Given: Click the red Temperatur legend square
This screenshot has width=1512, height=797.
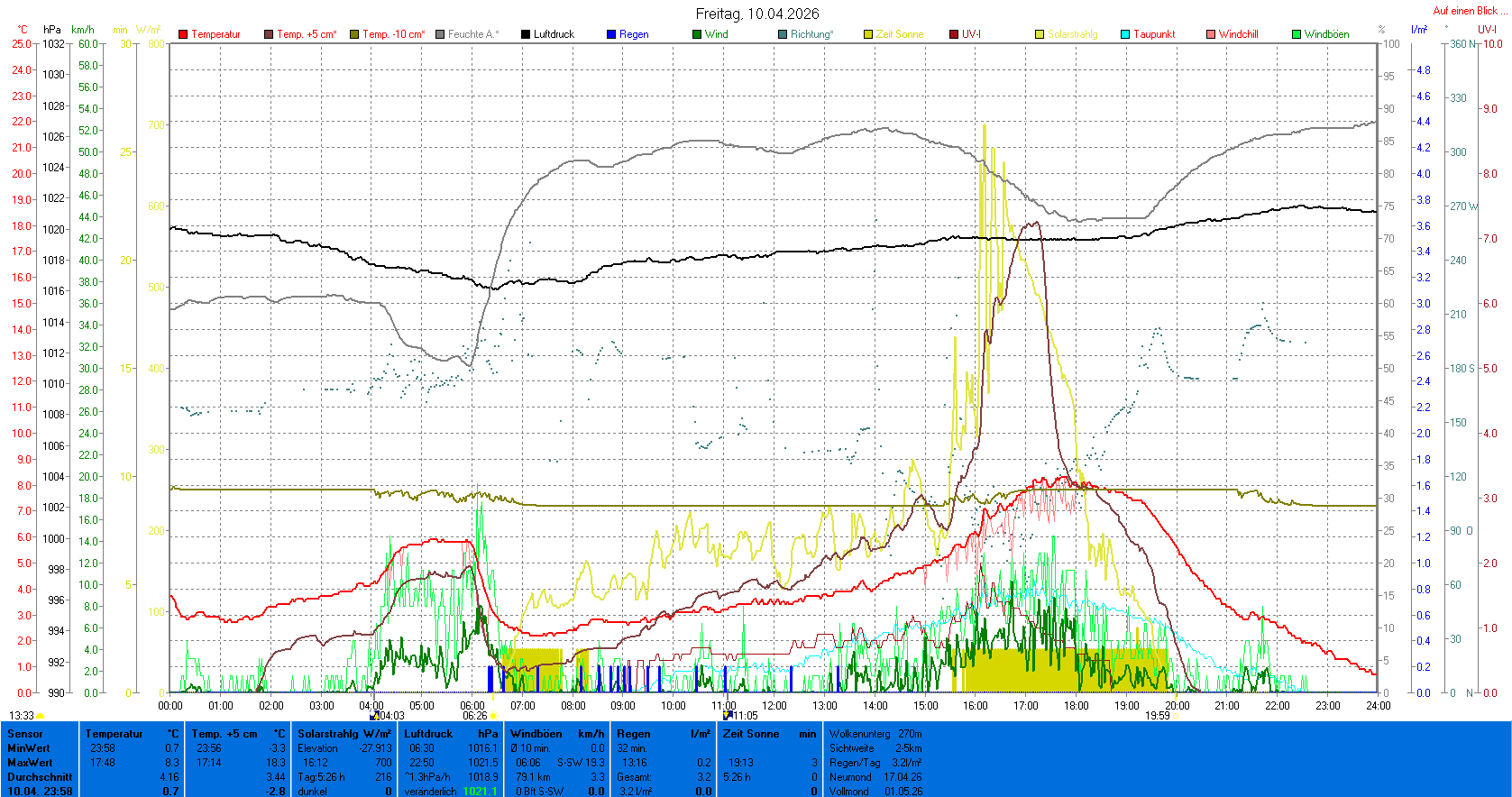Looking at the screenshot, I should [x=183, y=34].
